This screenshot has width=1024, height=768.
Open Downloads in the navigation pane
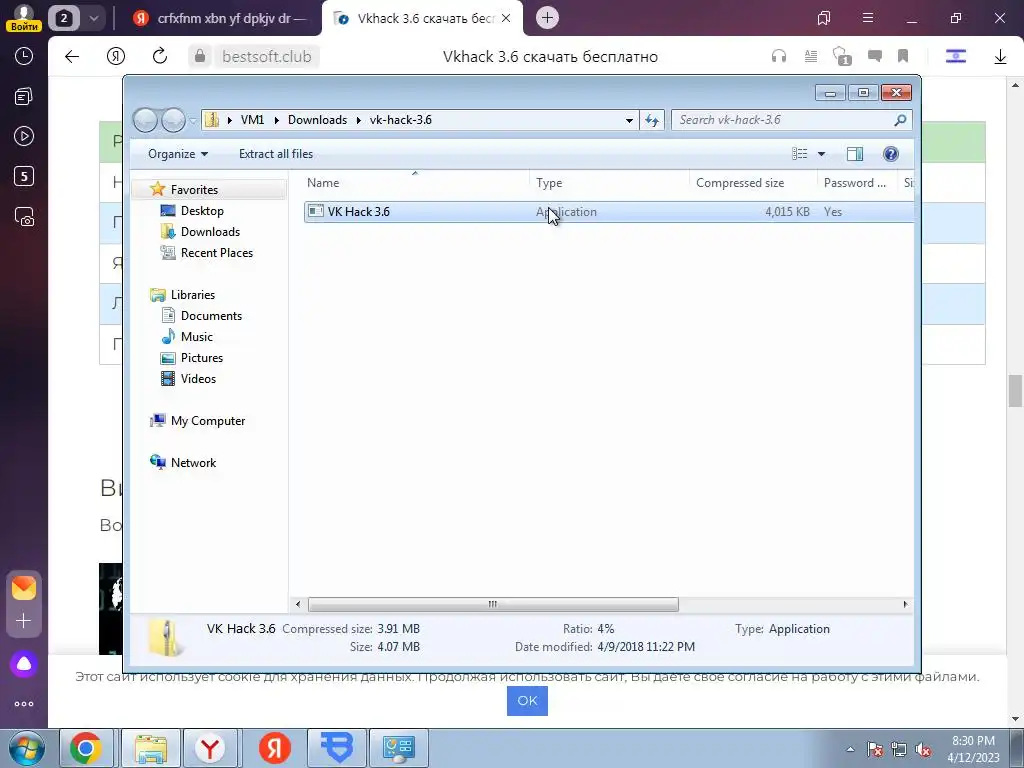tap(210, 232)
